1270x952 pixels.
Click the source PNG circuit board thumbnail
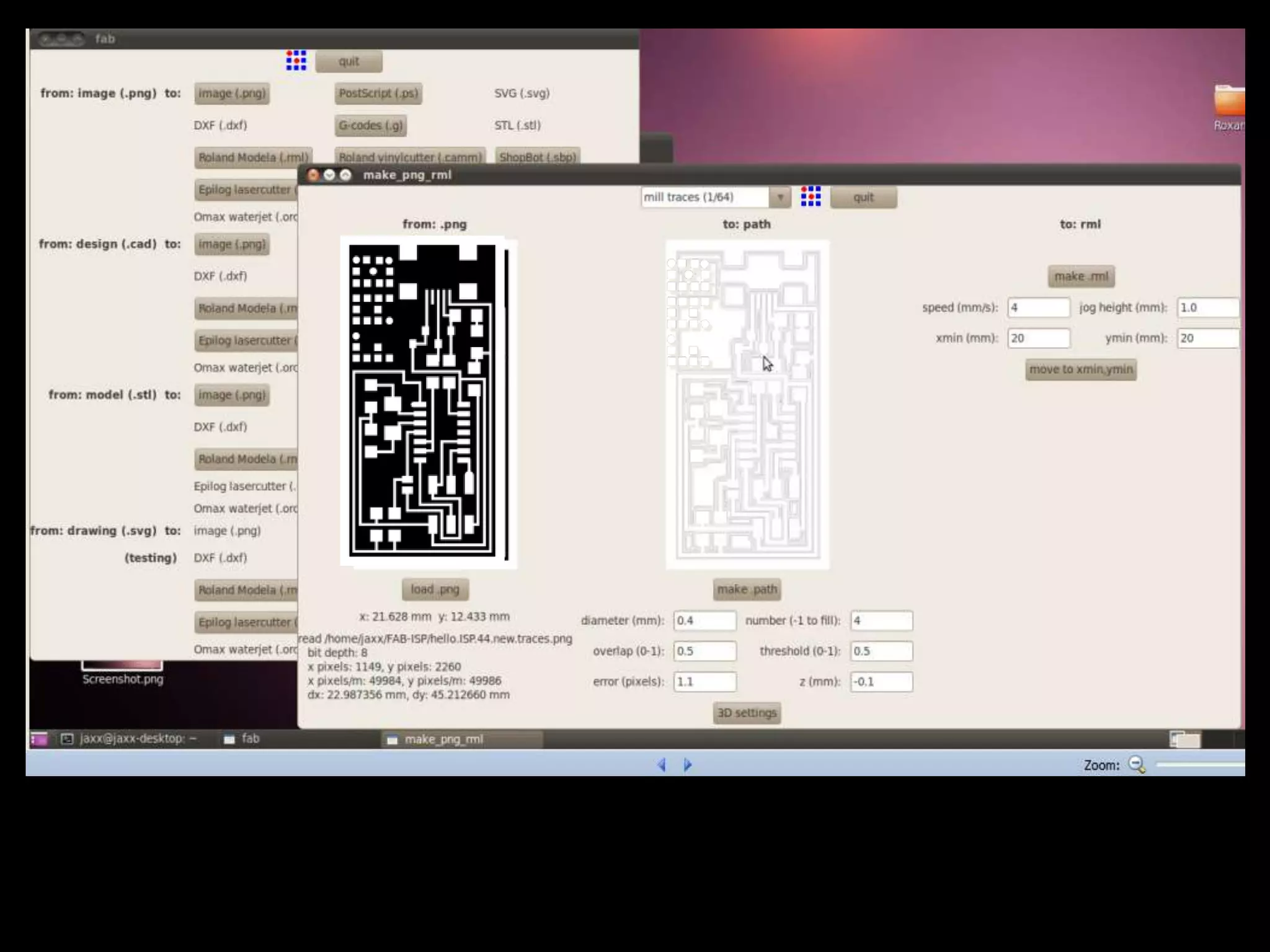(x=428, y=403)
